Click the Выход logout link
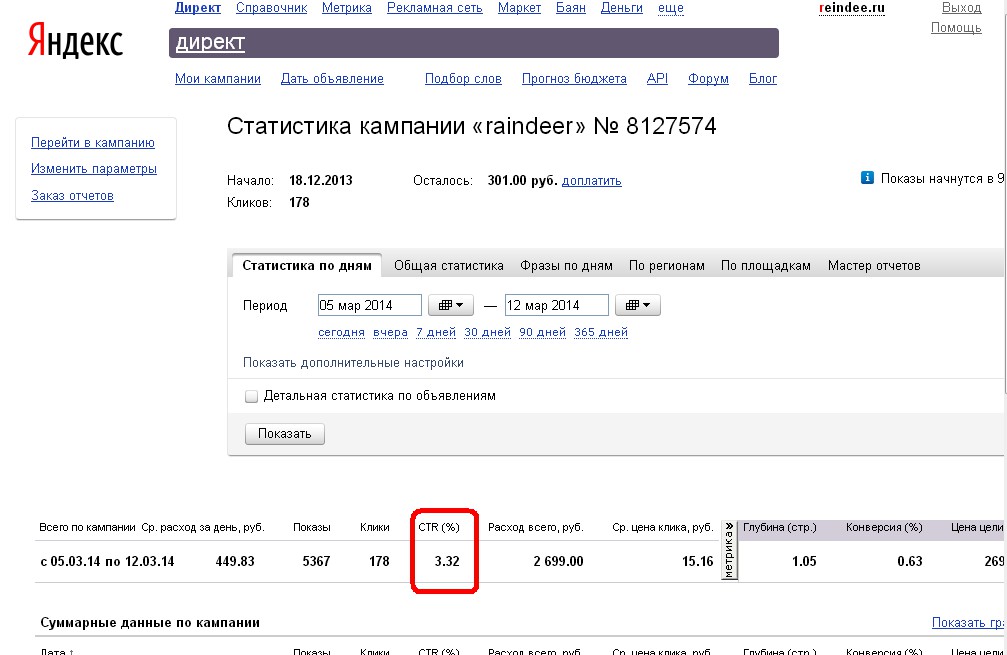 tap(961, 8)
